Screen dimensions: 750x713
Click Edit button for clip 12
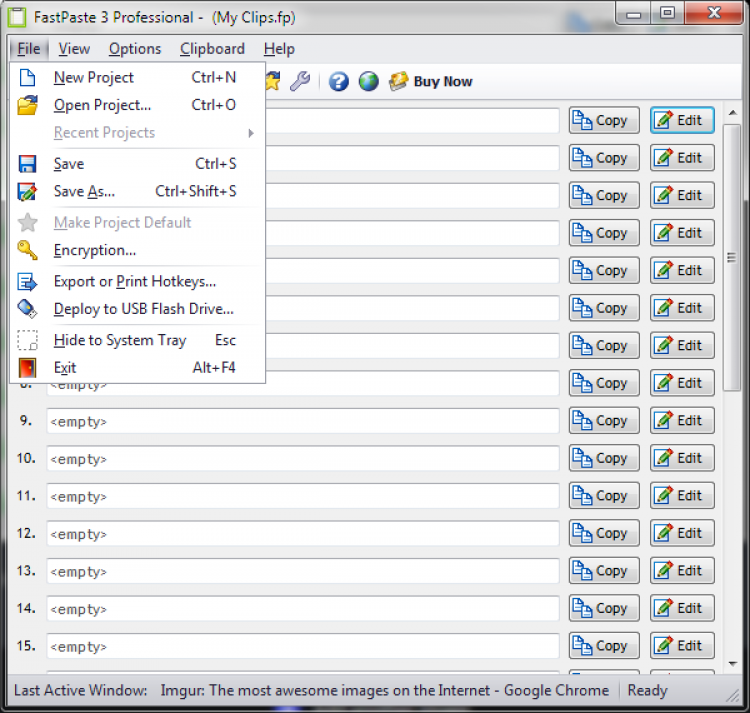coord(682,533)
